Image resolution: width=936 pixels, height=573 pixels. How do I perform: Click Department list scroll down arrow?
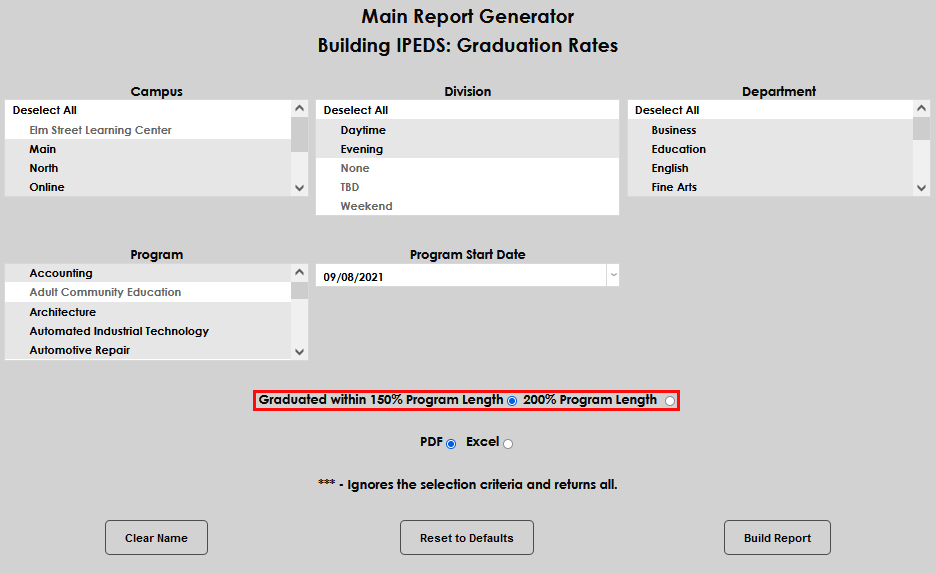coord(921,187)
